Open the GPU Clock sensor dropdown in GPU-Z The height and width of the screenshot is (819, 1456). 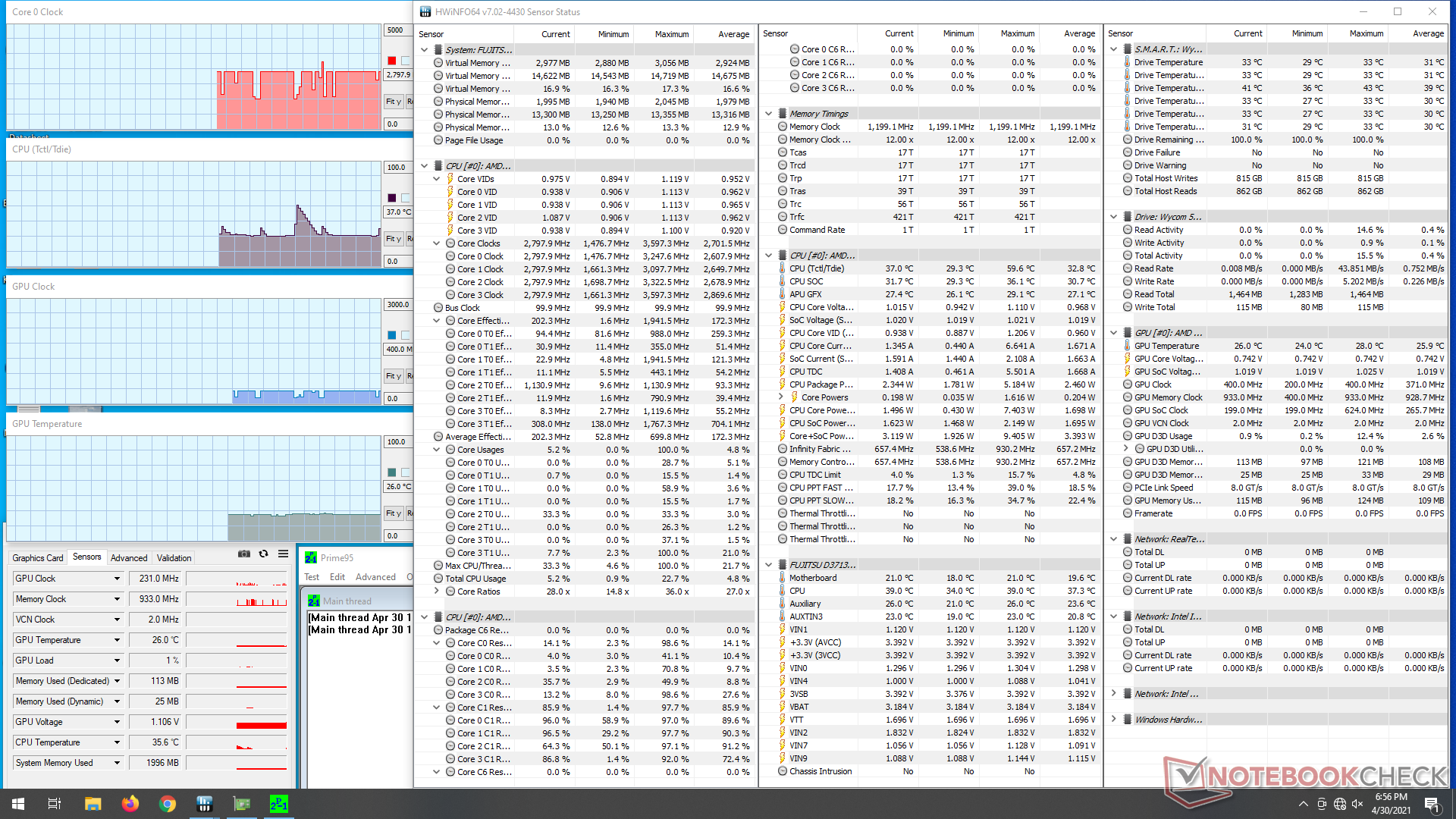point(117,579)
